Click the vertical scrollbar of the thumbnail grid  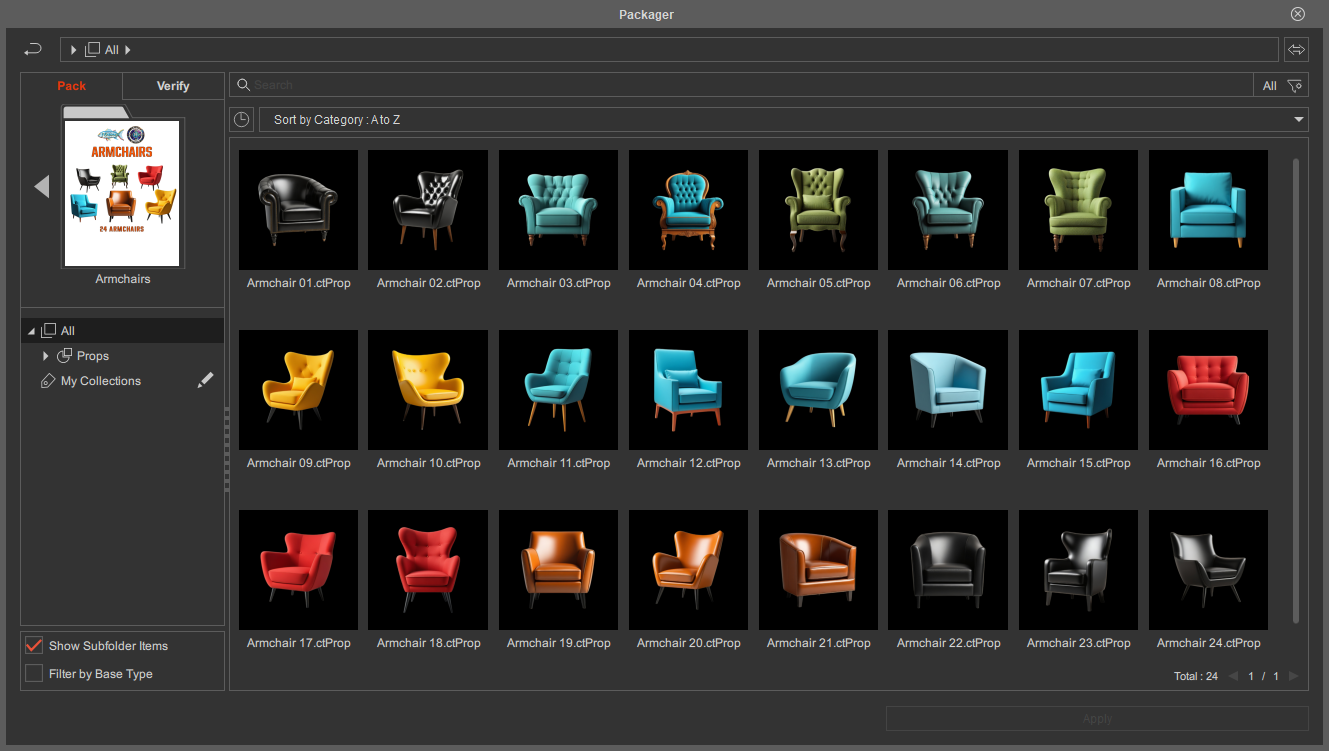pos(1296,390)
